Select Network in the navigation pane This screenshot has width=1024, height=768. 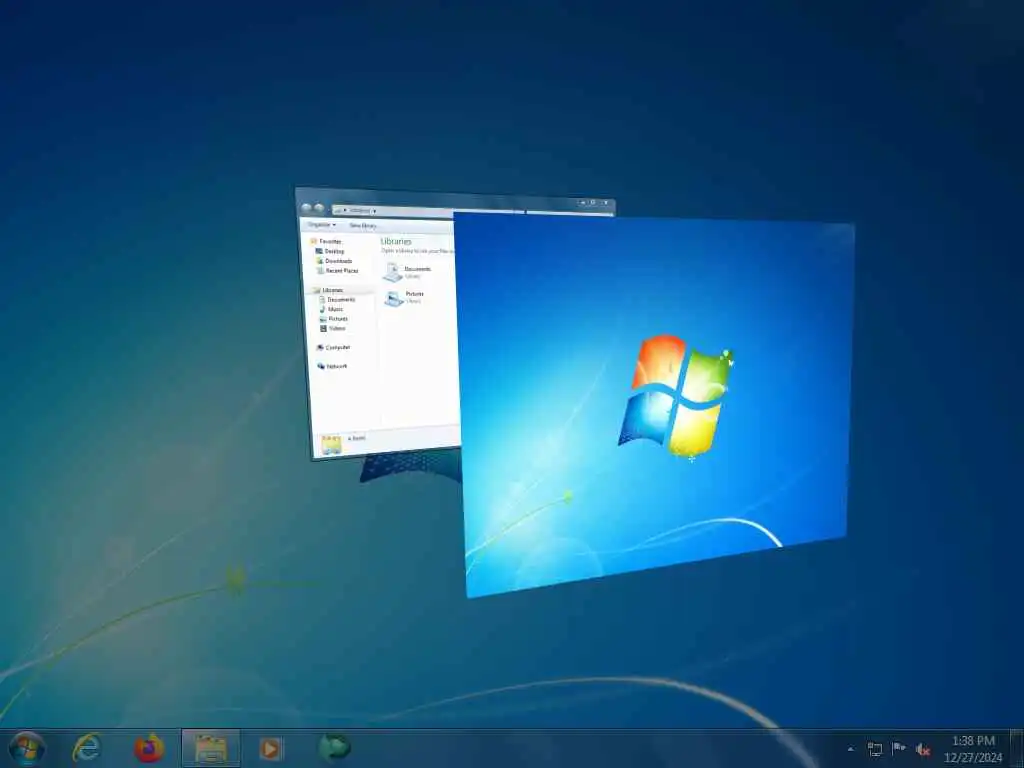click(332, 366)
